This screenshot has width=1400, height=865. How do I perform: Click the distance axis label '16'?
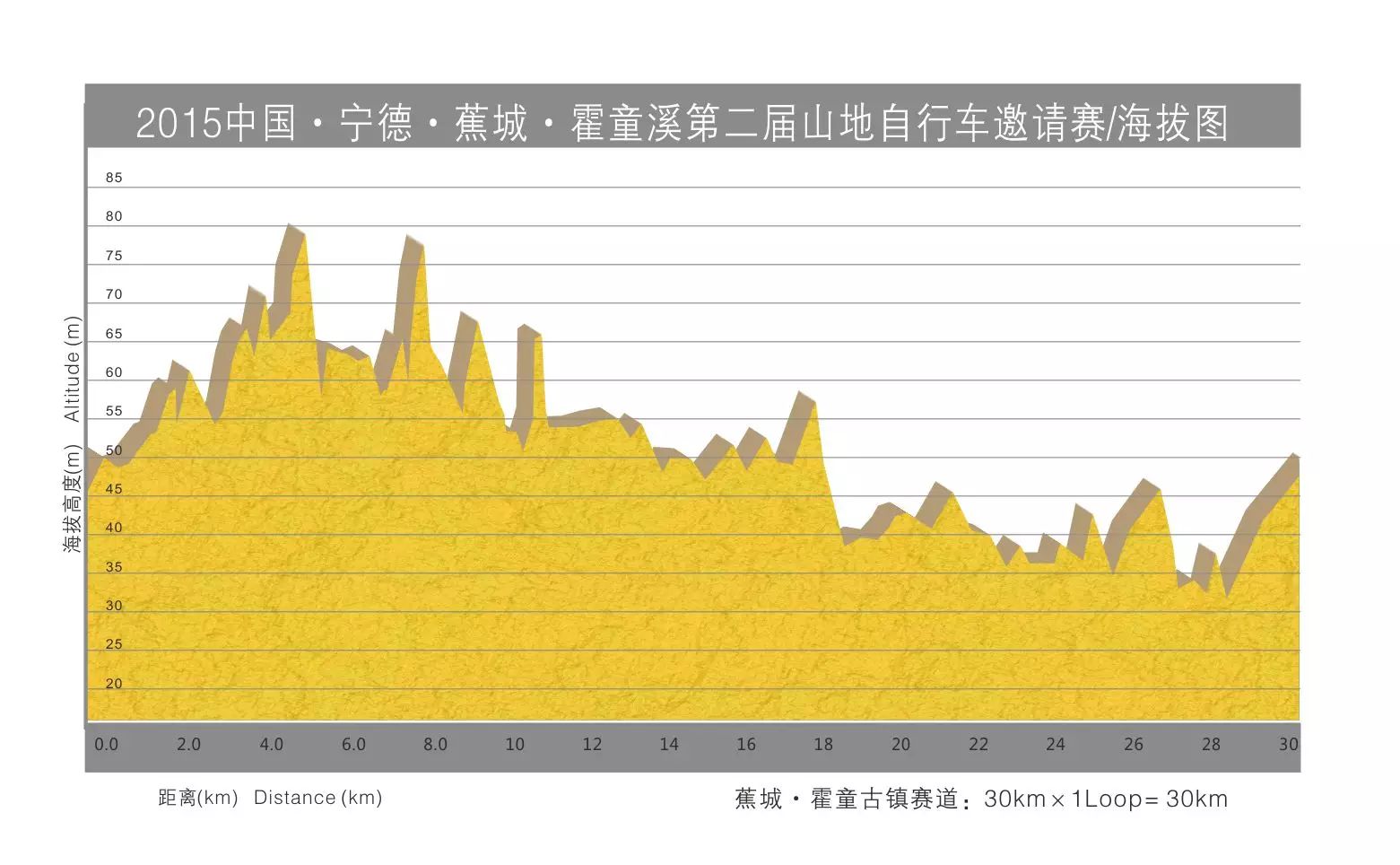tap(746, 744)
